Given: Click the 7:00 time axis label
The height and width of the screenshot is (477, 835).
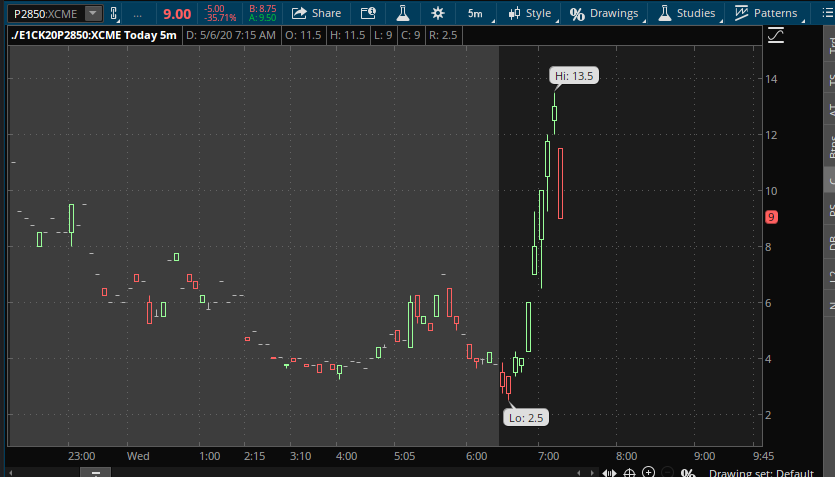Looking at the screenshot, I should coord(549,456).
